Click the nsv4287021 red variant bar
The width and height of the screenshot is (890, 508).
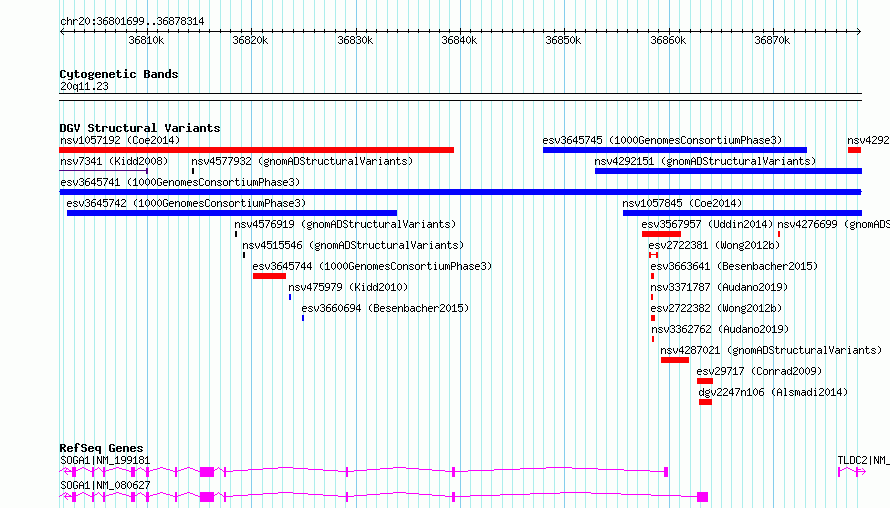tap(675, 360)
